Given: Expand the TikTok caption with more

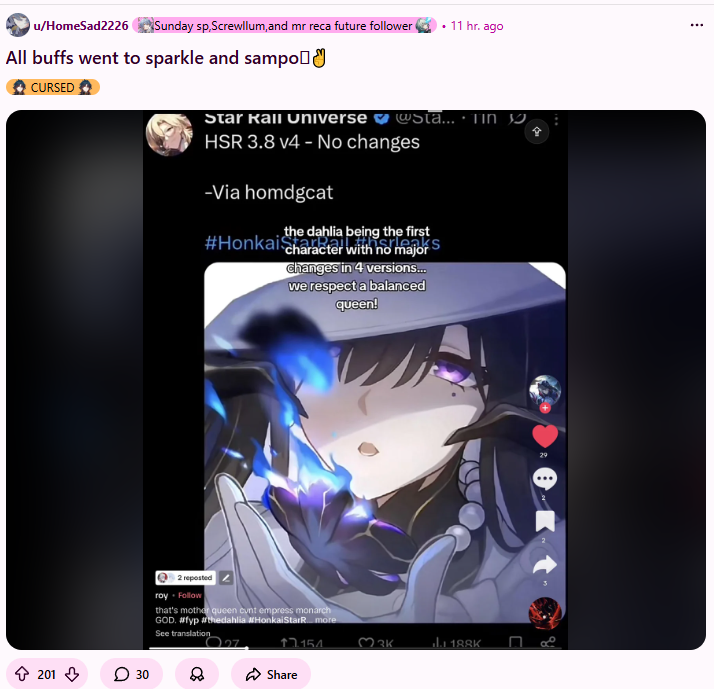Looking at the screenshot, I should click(x=326, y=620).
